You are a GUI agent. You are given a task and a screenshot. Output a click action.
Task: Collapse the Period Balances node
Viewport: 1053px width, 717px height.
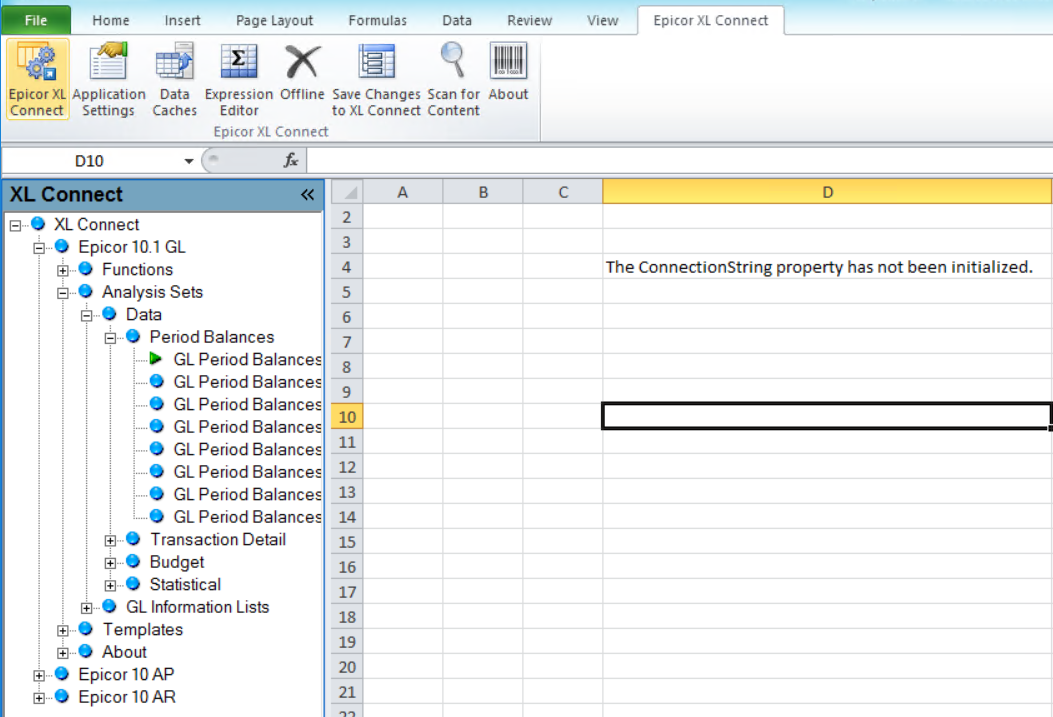pyautogui.click(x=110, y=338)
